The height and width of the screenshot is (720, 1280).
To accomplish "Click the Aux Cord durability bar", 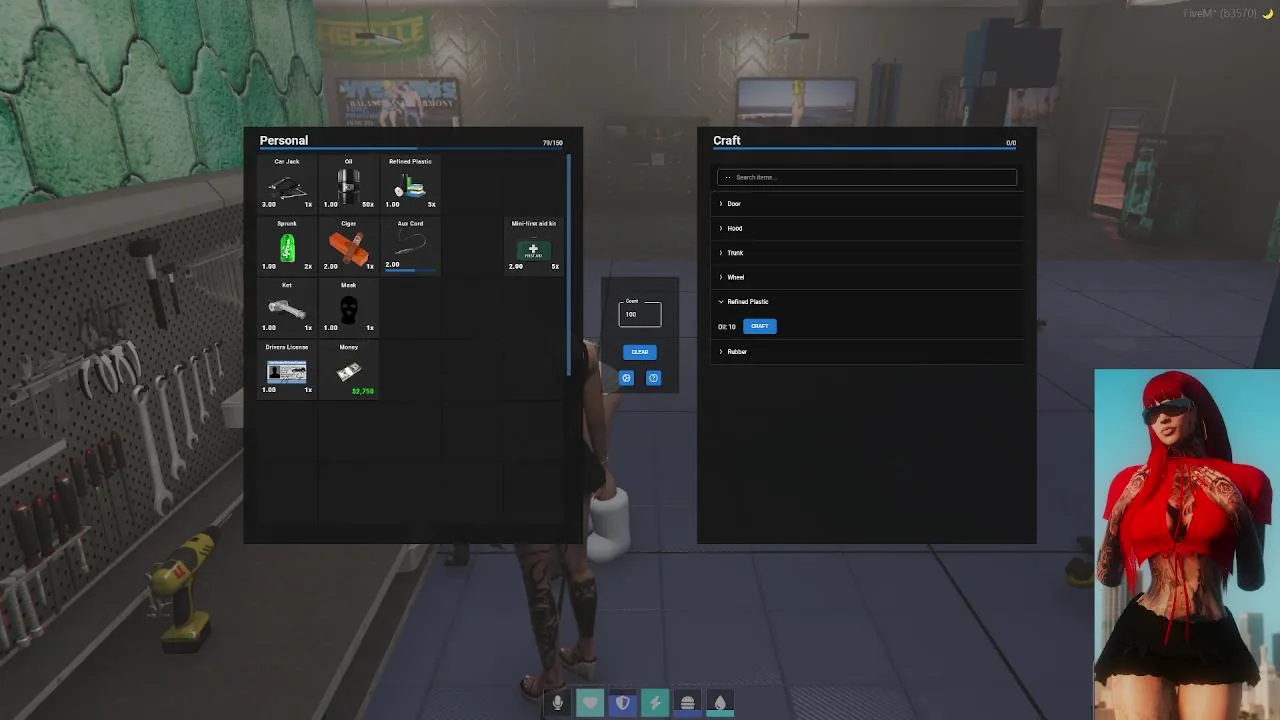I will point(410,270).
